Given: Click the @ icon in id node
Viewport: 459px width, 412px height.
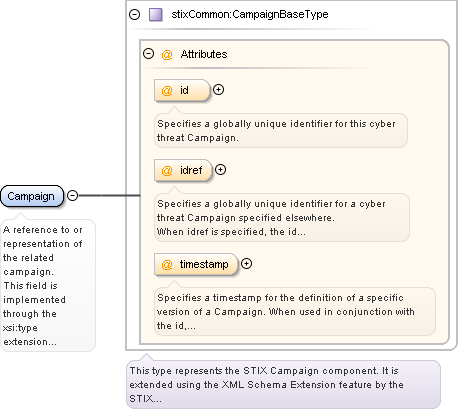Looking at the screenshot, I should pyautogui.click(x=167, y=90).
